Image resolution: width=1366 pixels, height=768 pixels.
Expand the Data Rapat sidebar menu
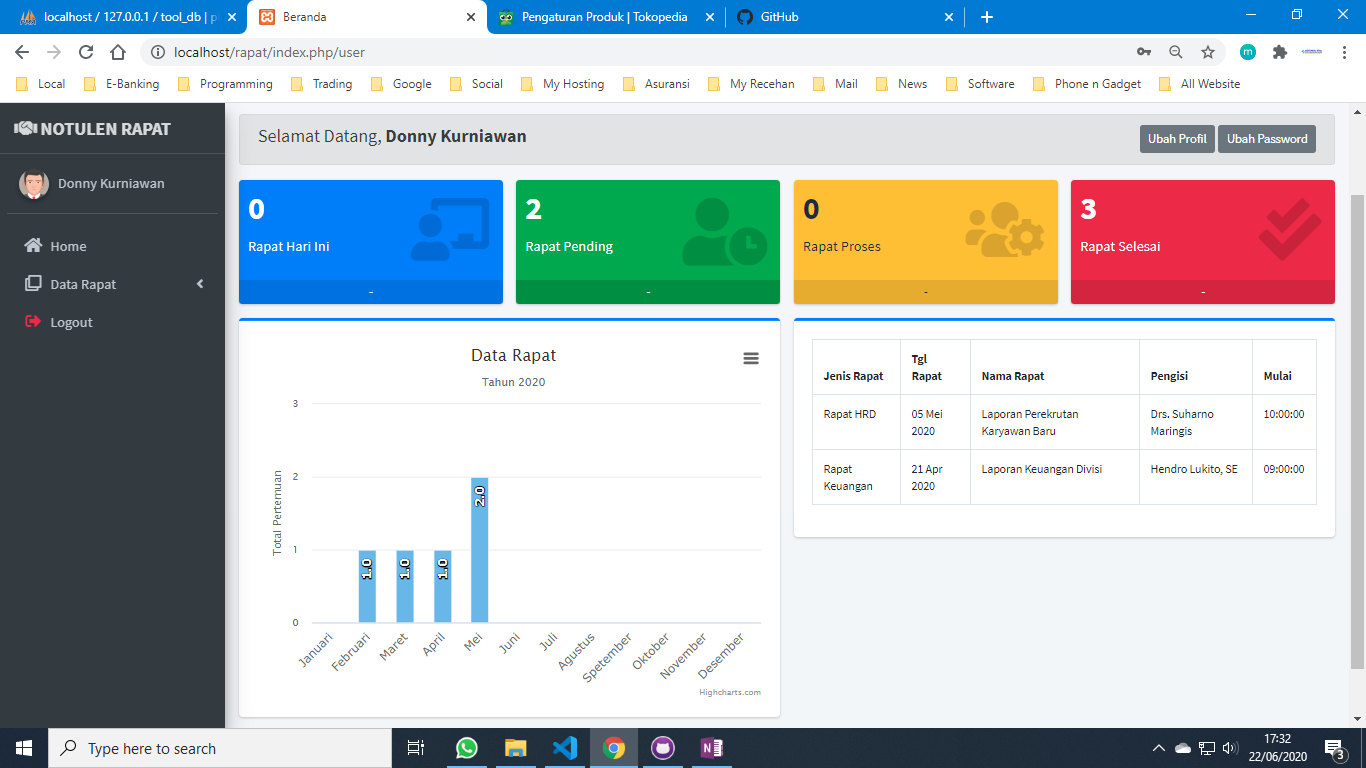(83, 284)
